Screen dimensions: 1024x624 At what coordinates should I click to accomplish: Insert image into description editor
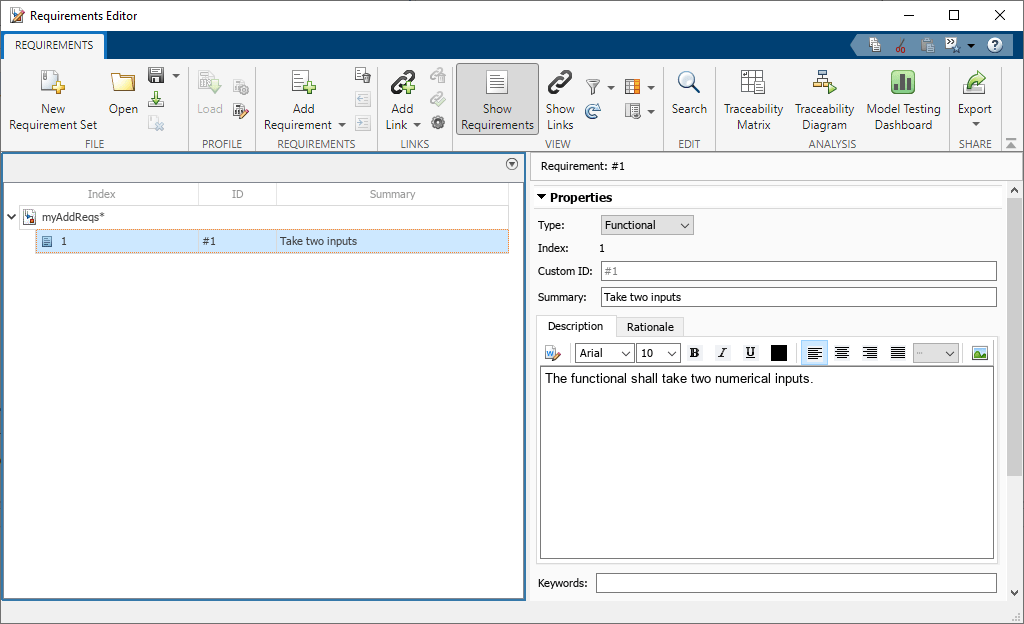tap(979, 353)
